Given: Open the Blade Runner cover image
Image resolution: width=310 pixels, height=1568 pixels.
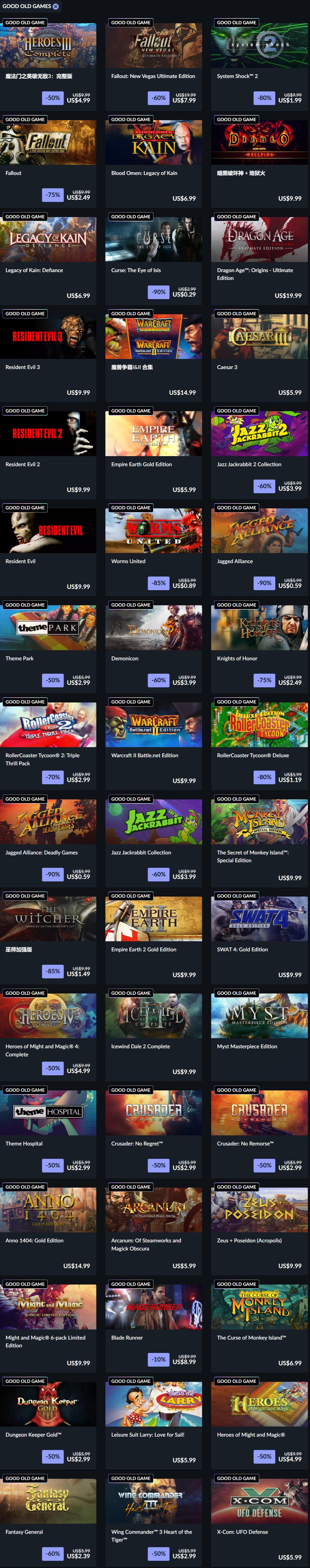Looking at the screenshot, I should click(153, 1307).
